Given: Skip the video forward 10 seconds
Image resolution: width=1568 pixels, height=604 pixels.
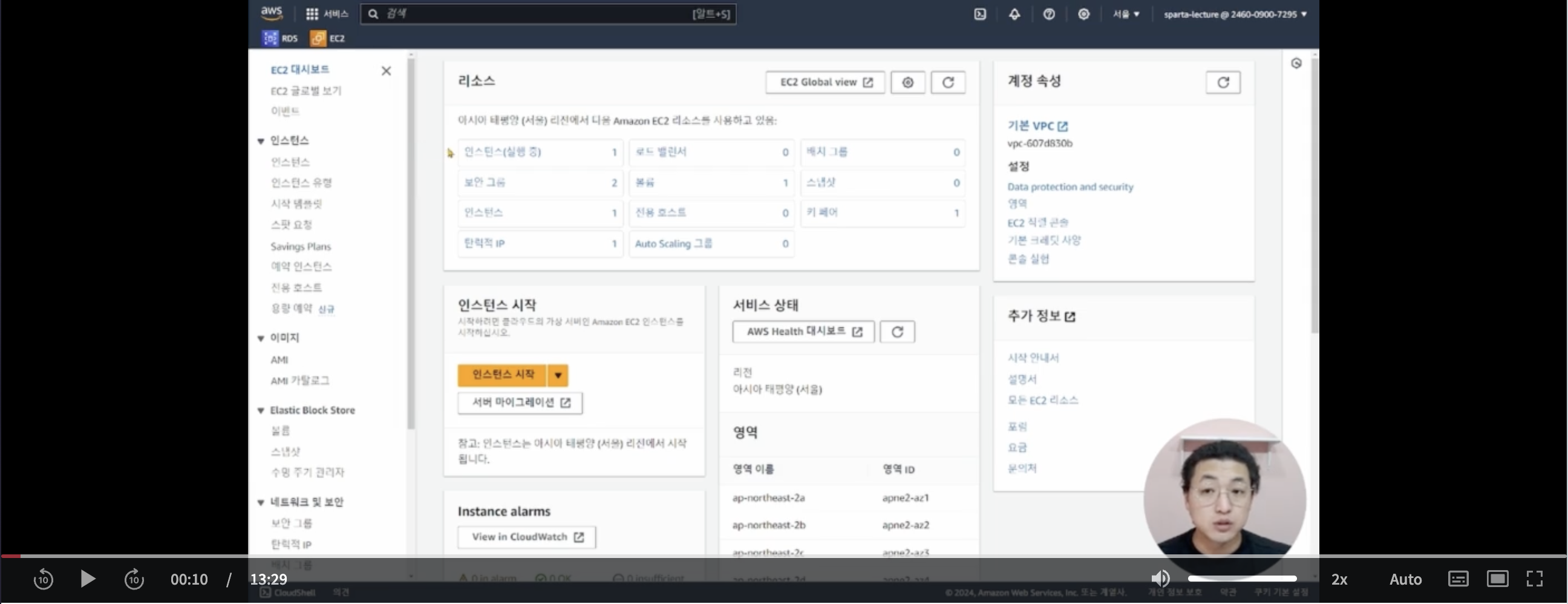Looking at the screenshot, I should (x=134, y=579).
